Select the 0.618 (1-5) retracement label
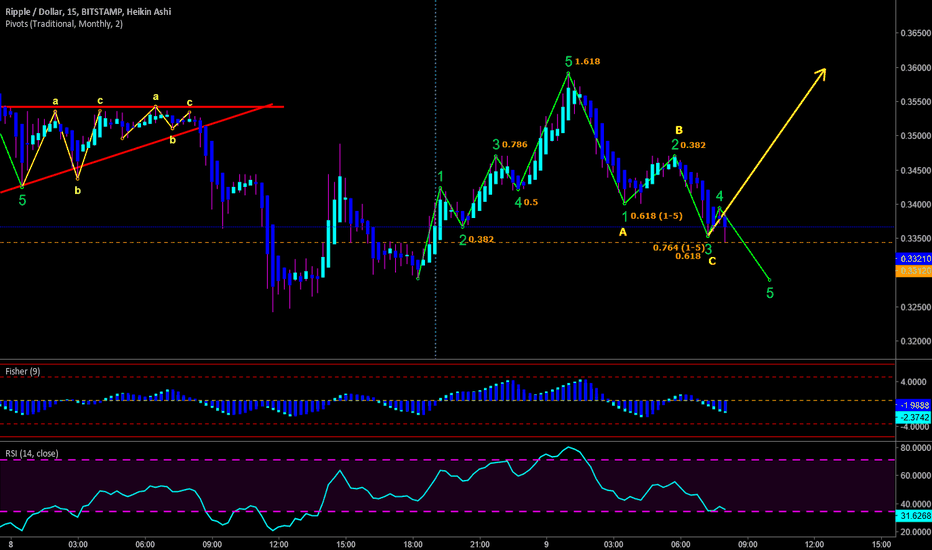This screenshot has width=932, height=550. (x=656, y=216)
